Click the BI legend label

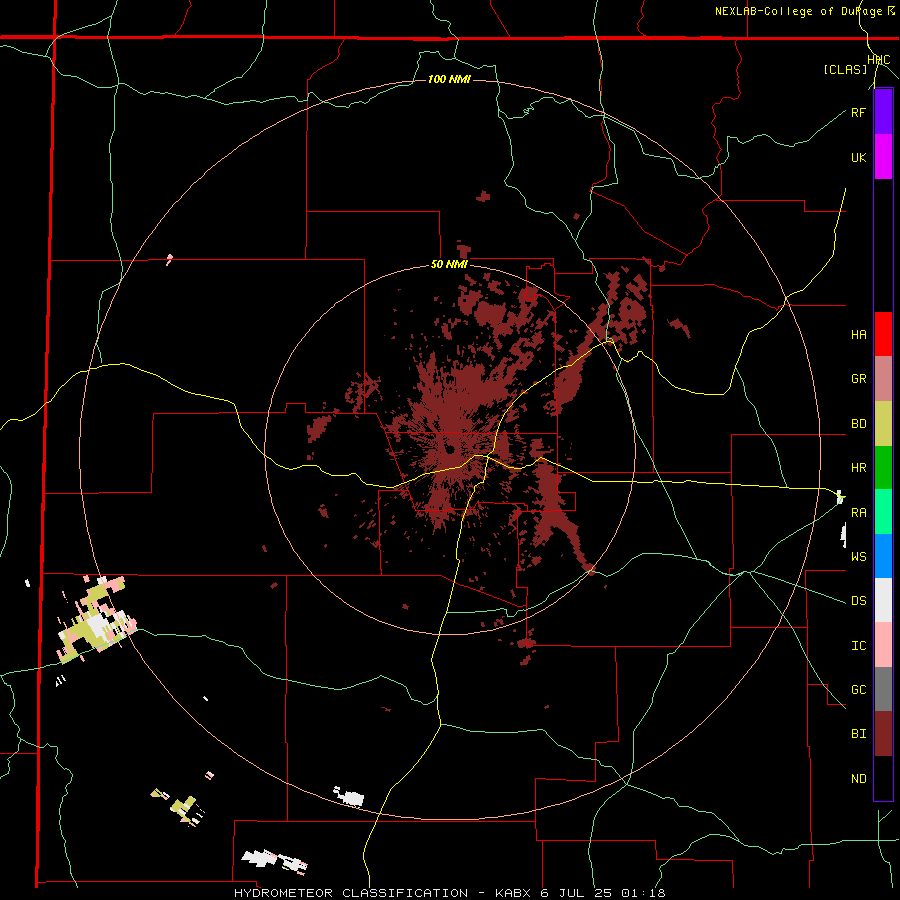click(x=859, y=734)
